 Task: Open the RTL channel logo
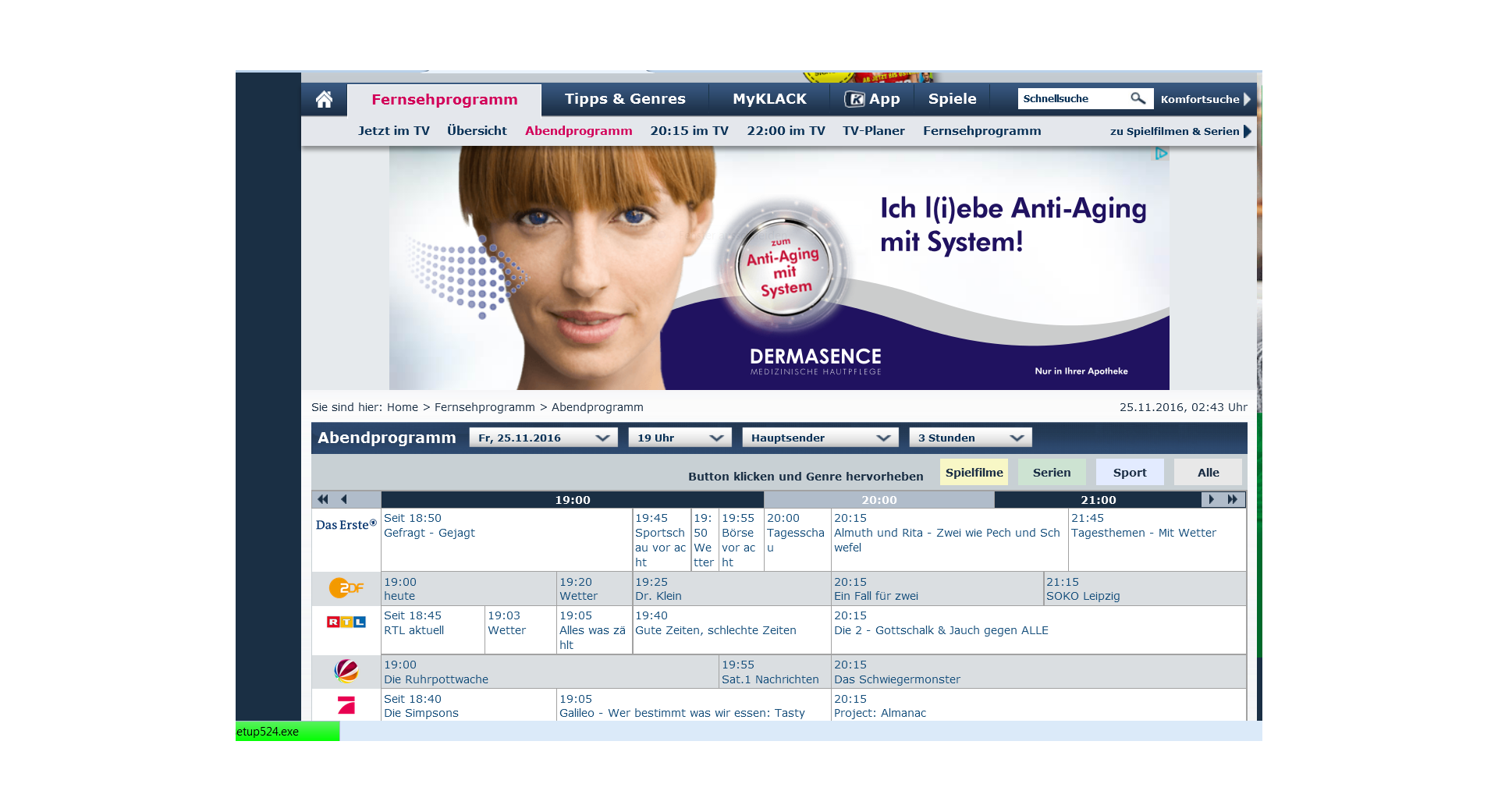(x=346, y=622)
